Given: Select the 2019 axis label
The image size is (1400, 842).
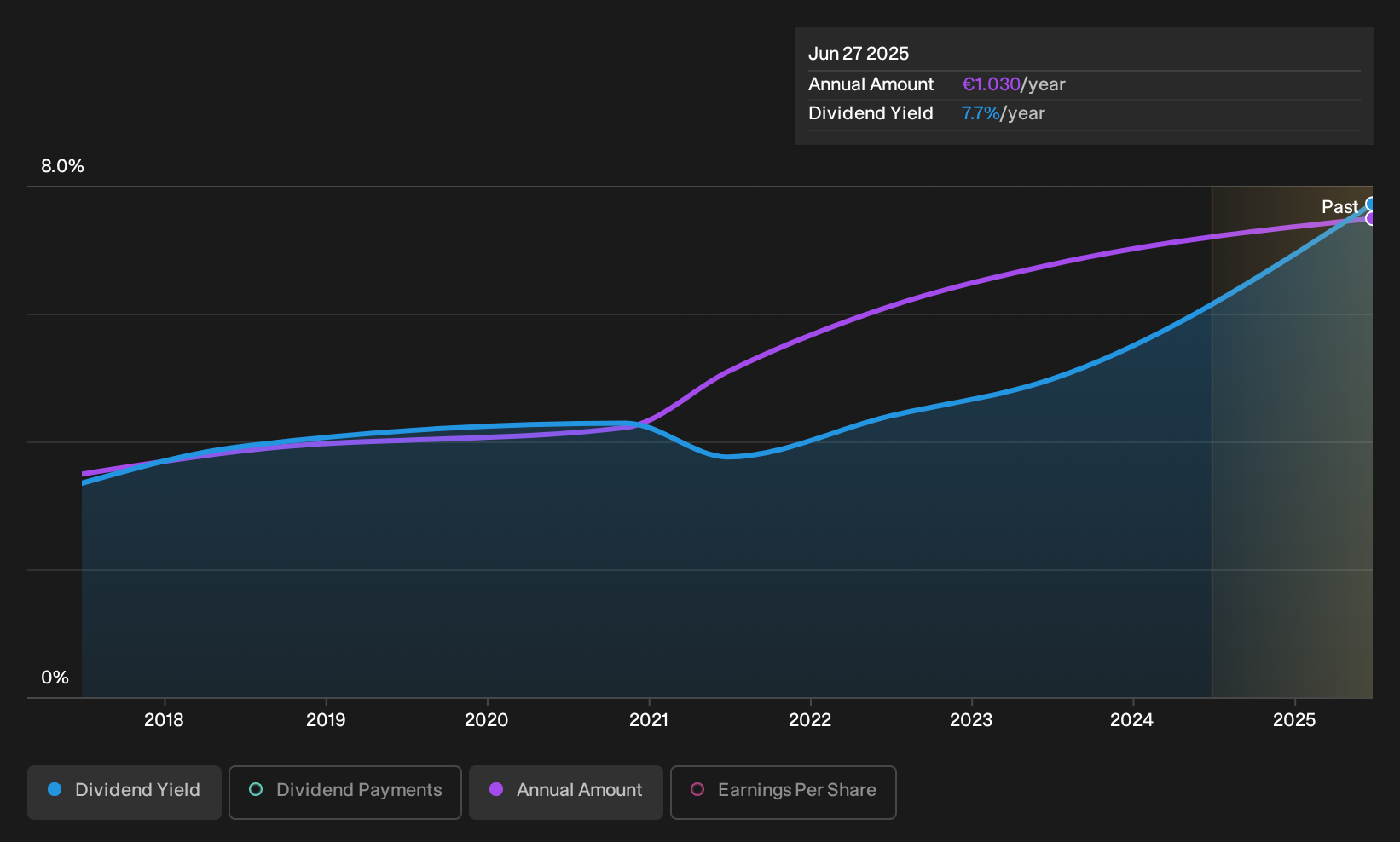Looking at the screenshot, I should [326, 720].
